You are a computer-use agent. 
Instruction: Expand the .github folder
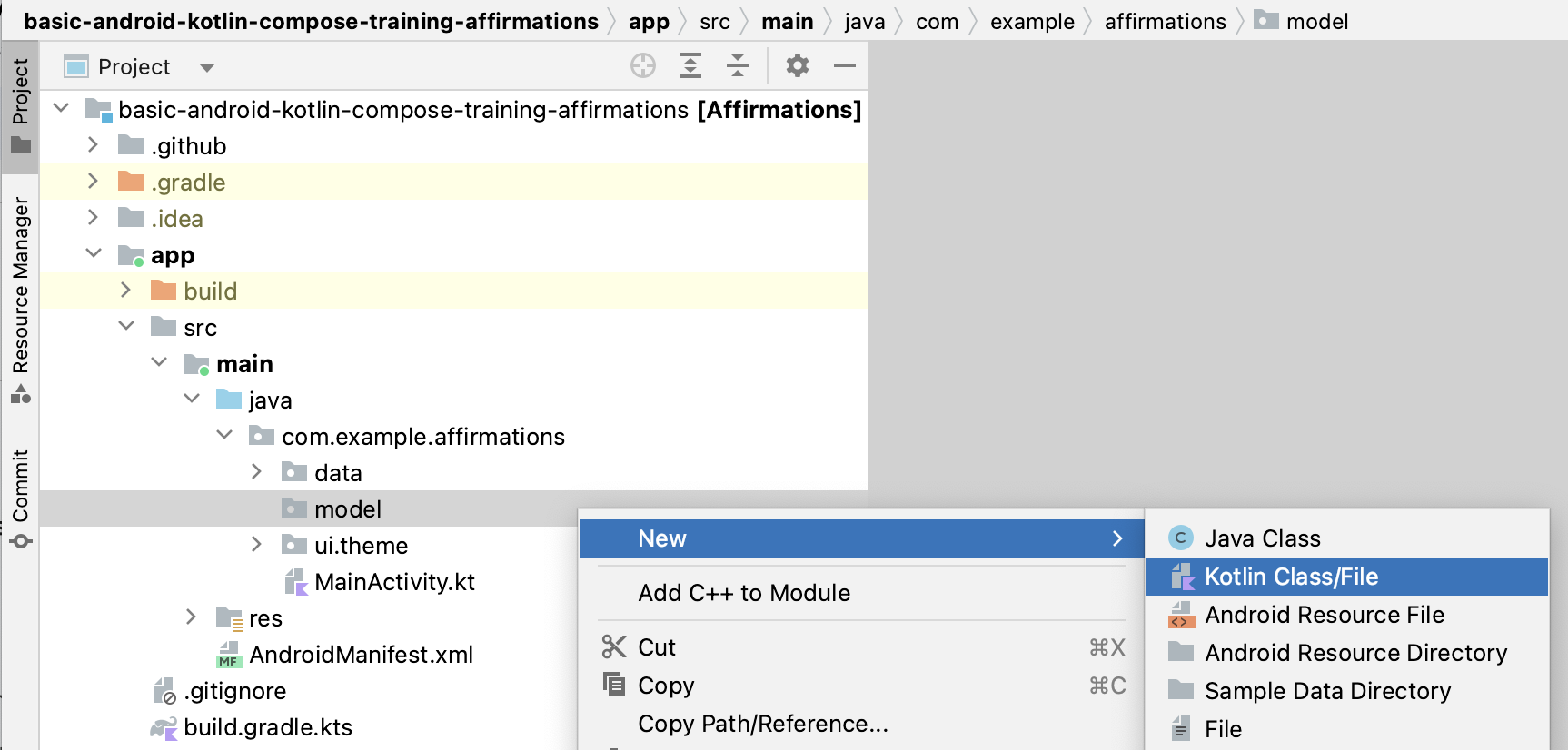pyautogui.click(x=93, y=145)
